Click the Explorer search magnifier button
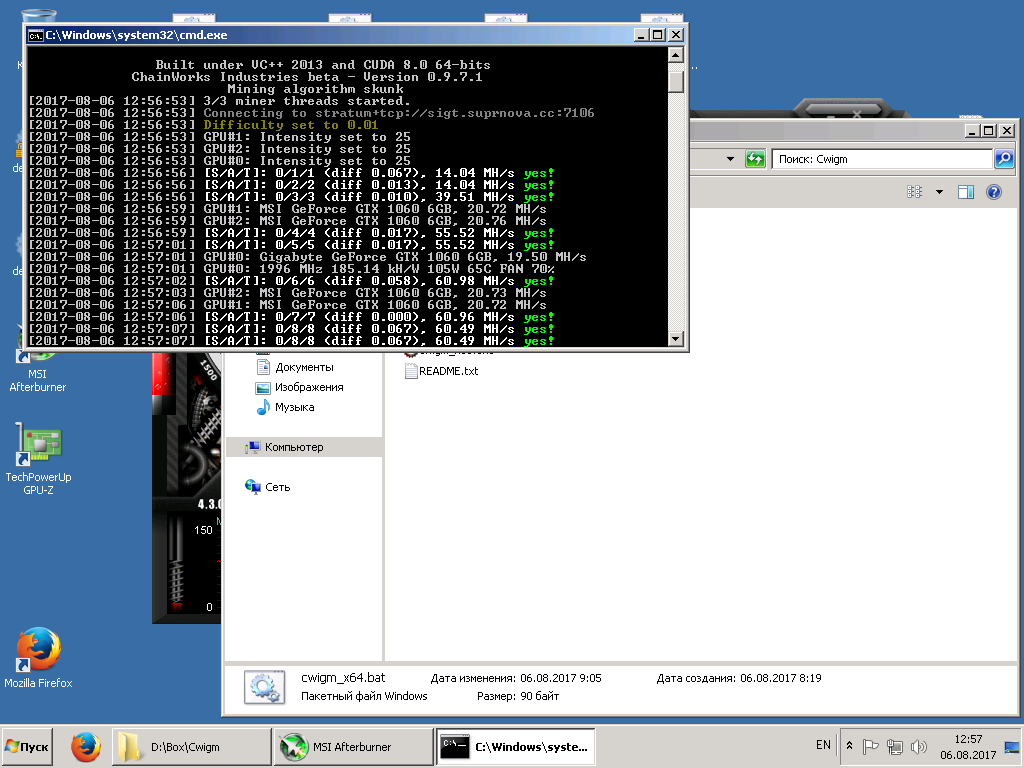 click(x=1004, y=159)
